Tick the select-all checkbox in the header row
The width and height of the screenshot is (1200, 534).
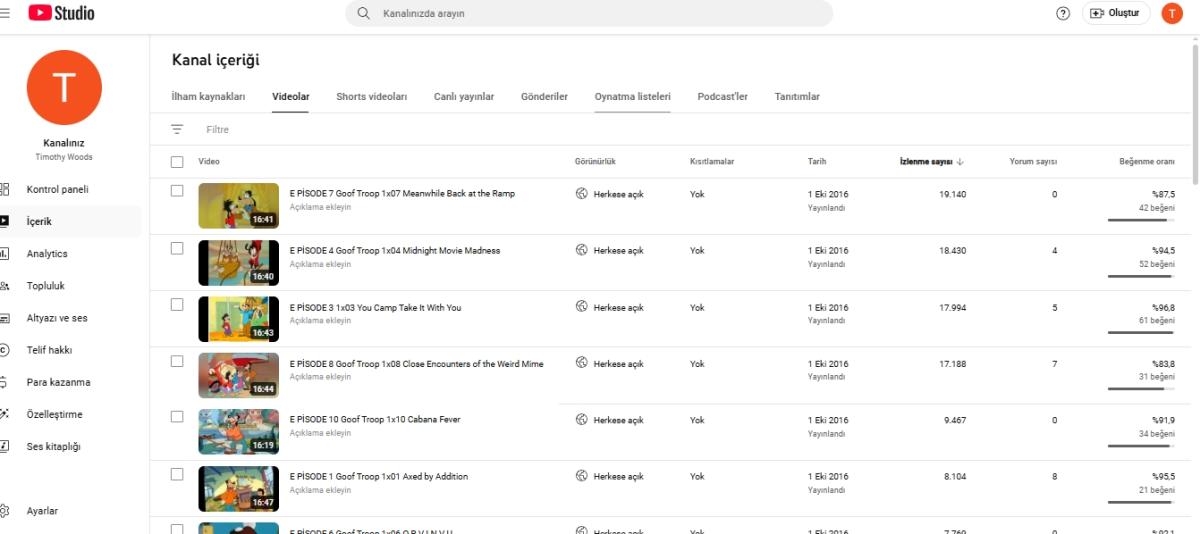click(177, 162)
